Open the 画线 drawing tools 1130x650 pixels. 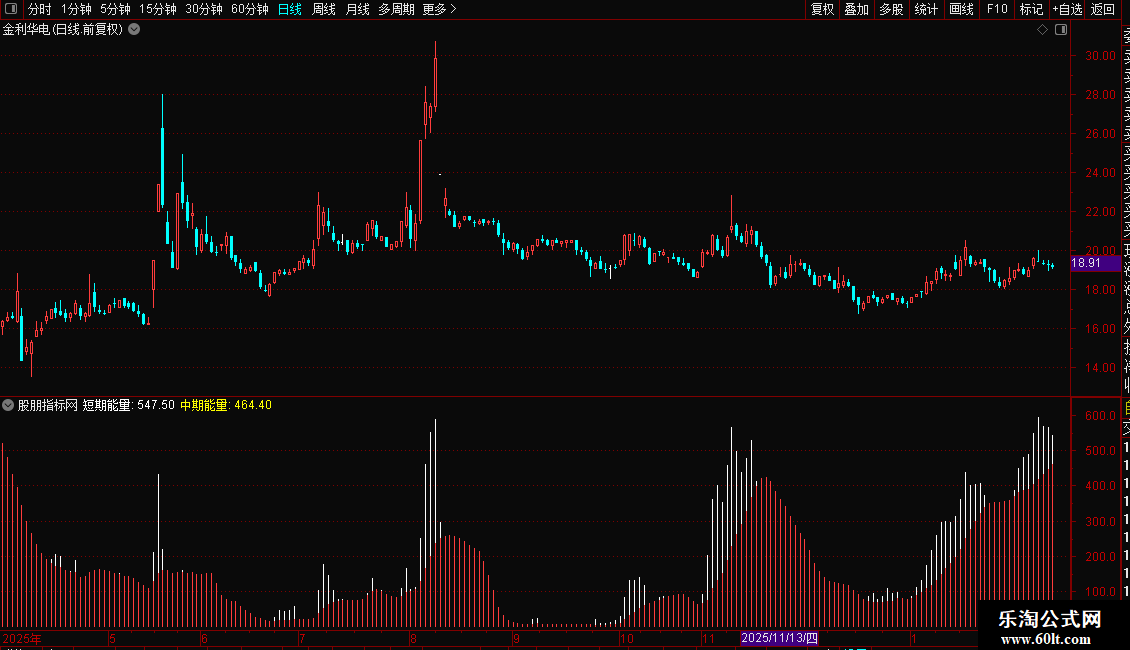click(x=961, y=9)
